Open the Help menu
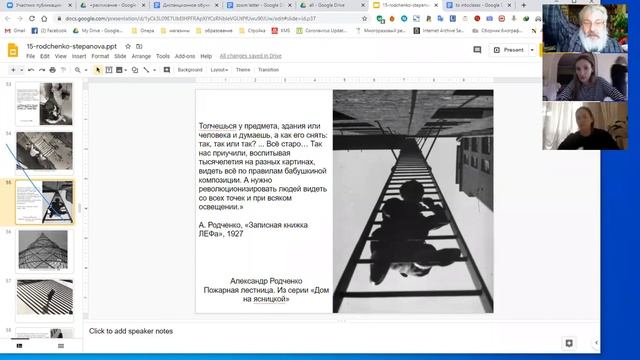The image size is (640, 360). (x=206, y=56)
